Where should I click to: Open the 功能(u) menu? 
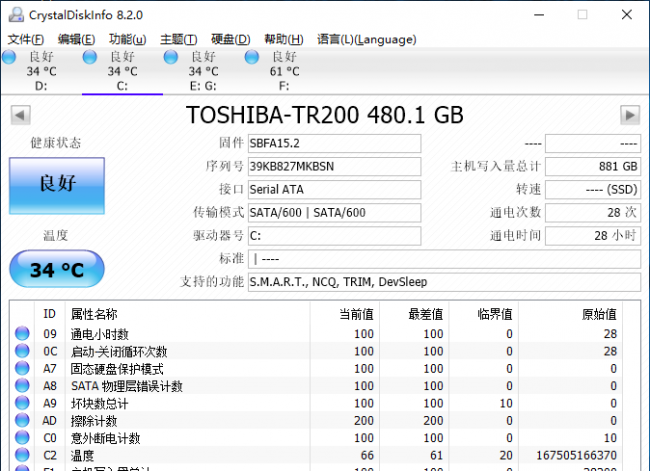point(127,39)
